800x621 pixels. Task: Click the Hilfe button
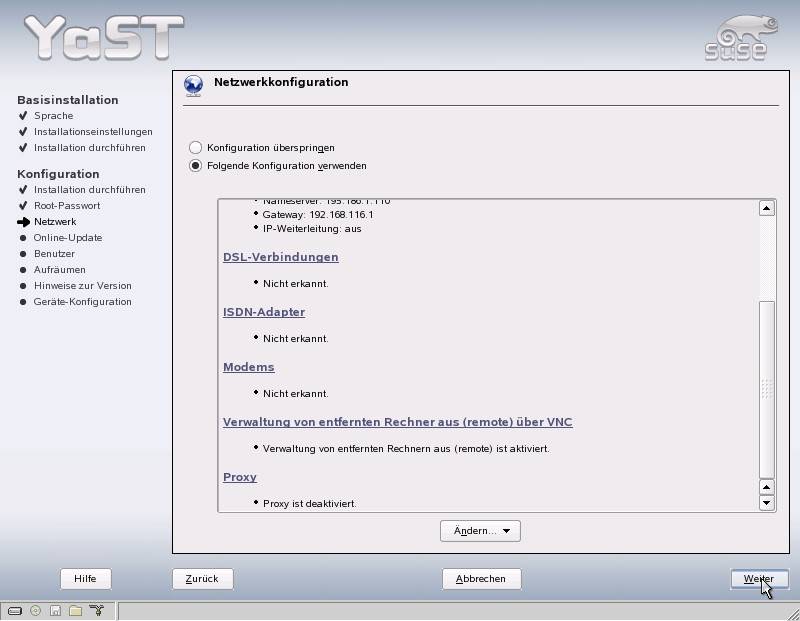pos(85,579)
